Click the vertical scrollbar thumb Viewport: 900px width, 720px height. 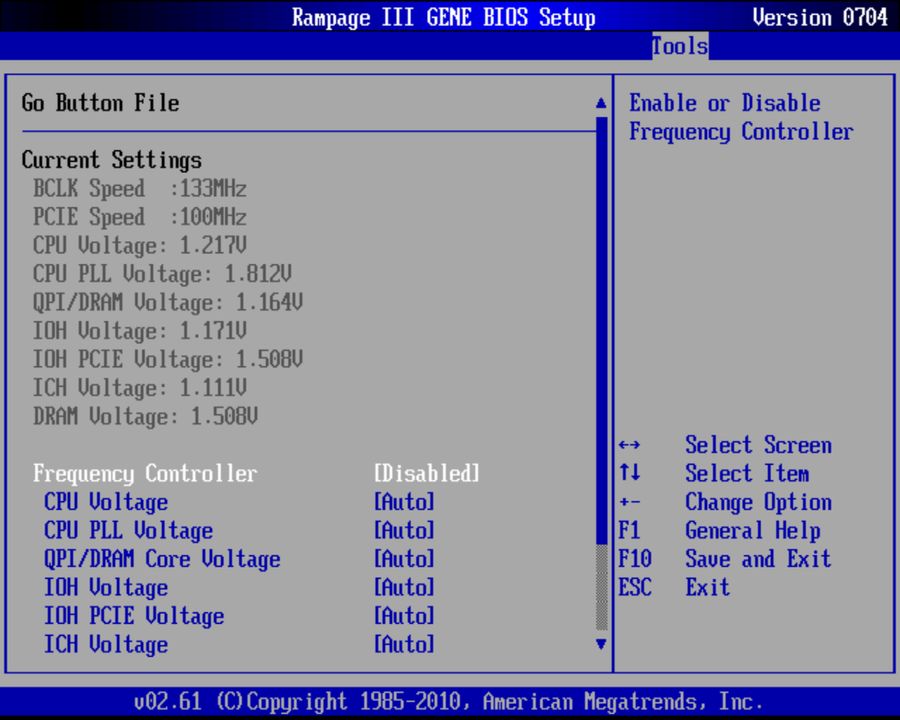pos(602,330)
